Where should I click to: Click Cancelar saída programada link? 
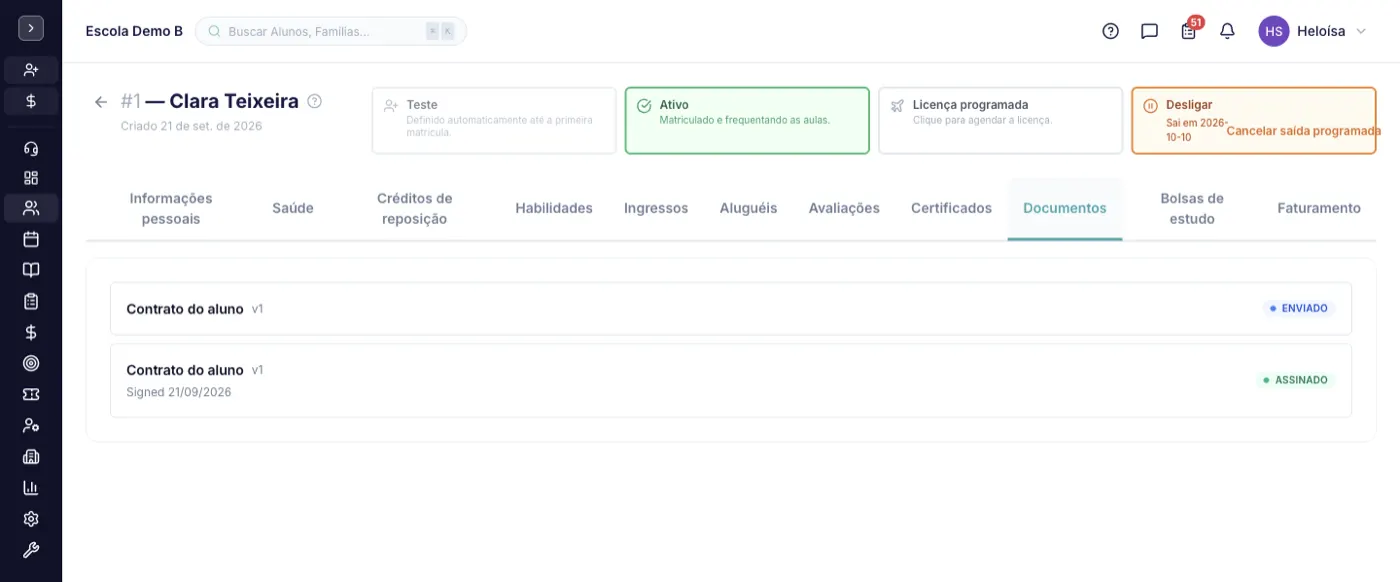[x=1303, y=131]
